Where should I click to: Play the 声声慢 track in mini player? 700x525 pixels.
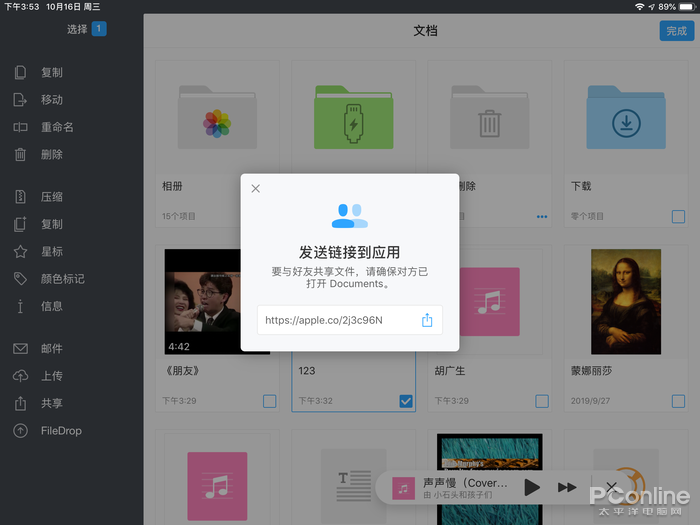pyautogui.click(x=531, y=487)
